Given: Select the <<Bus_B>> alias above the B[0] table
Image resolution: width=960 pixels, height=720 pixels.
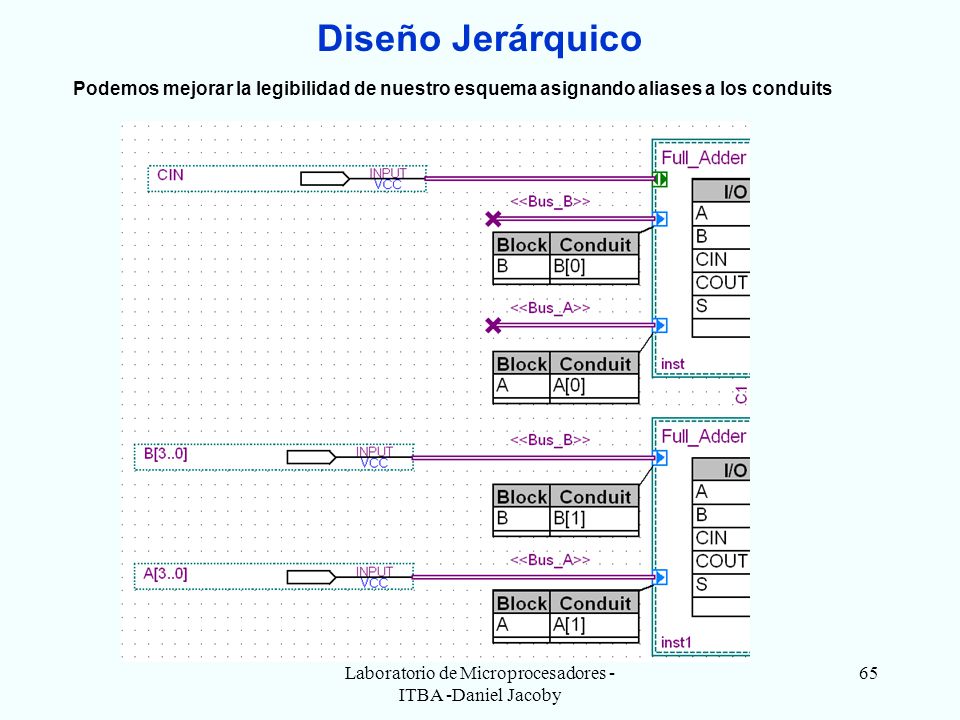Looking at the screenshot, I should click(x=550, y=201).
